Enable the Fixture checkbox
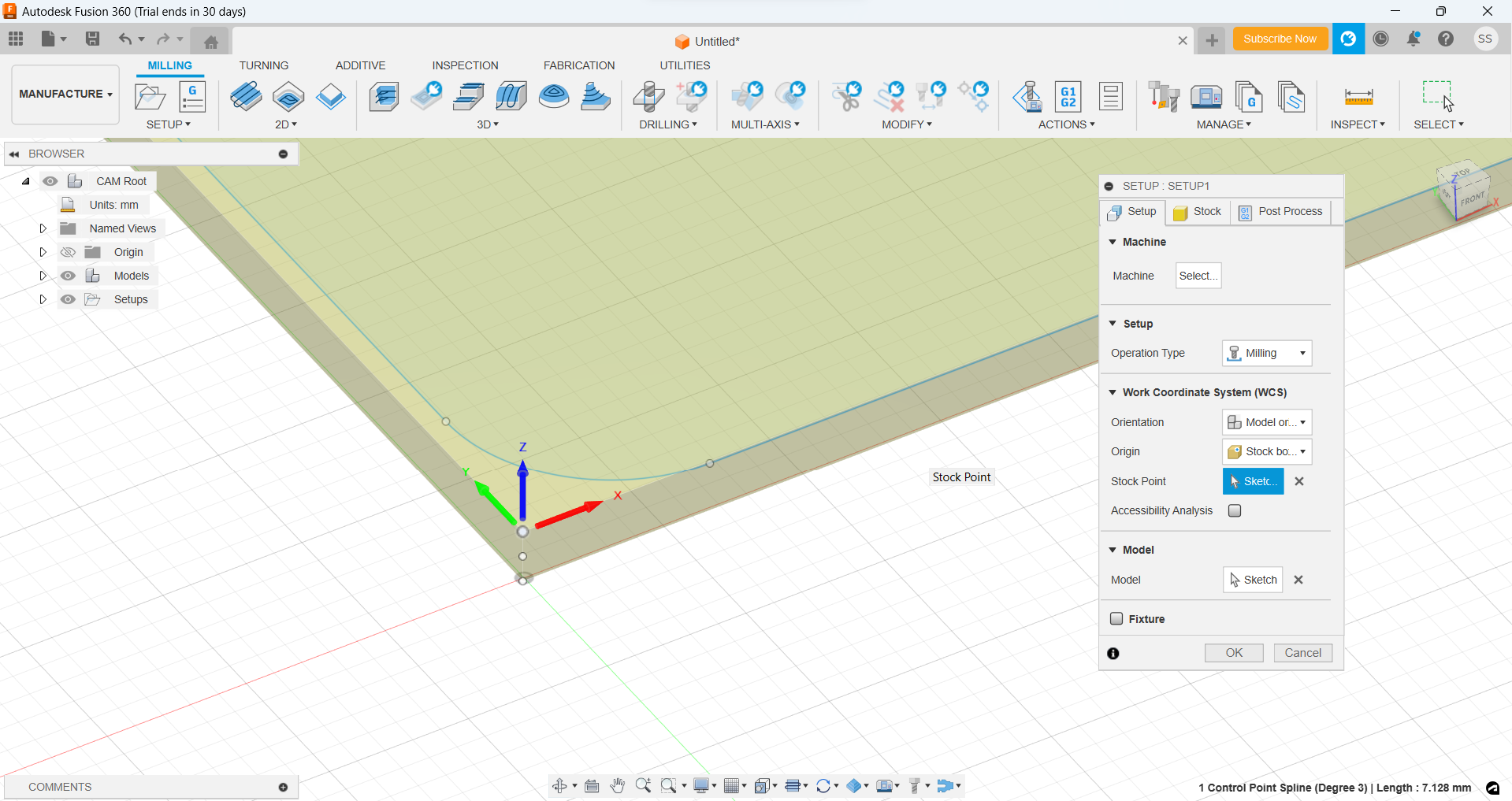 1116,618
